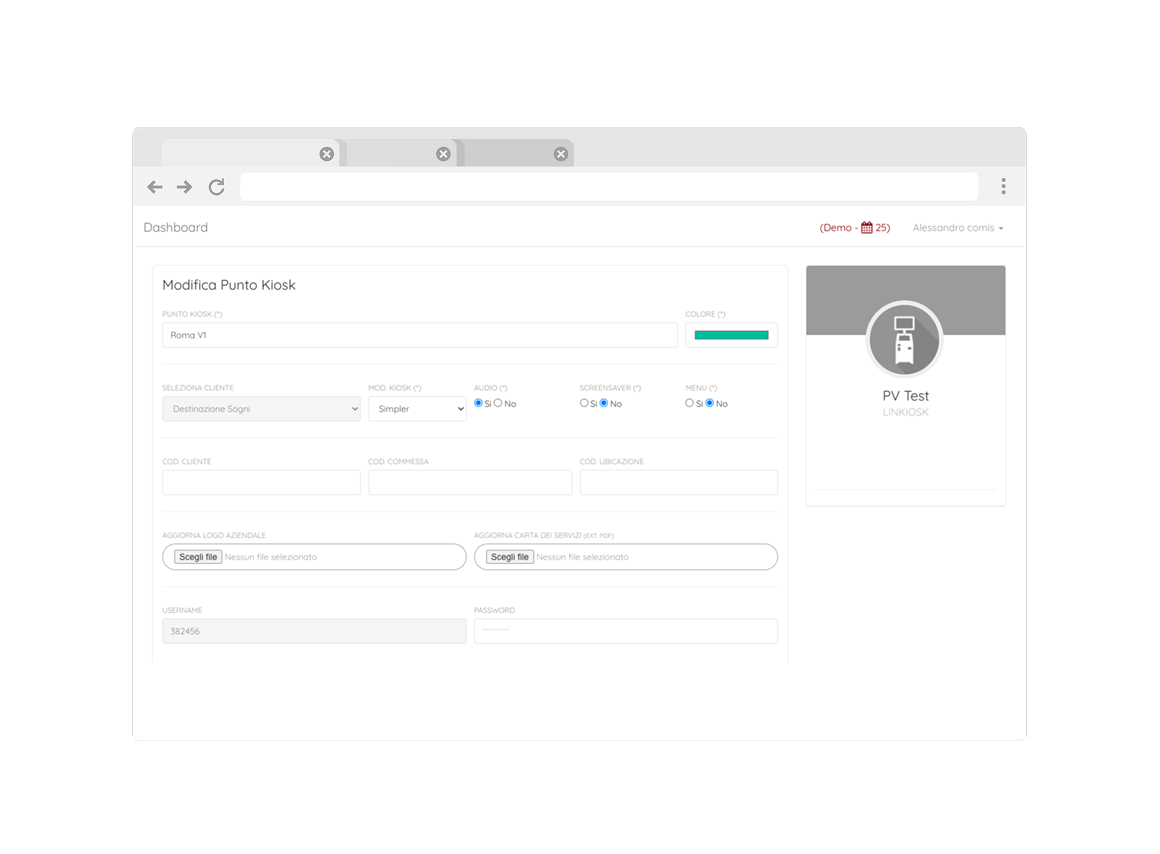Click the calendar icon in the Demo notice

[866, 228]
